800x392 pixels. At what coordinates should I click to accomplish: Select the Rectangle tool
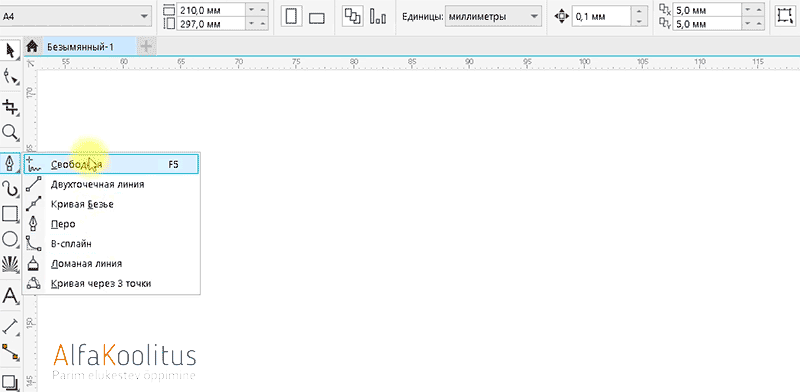tap(10, 213)
